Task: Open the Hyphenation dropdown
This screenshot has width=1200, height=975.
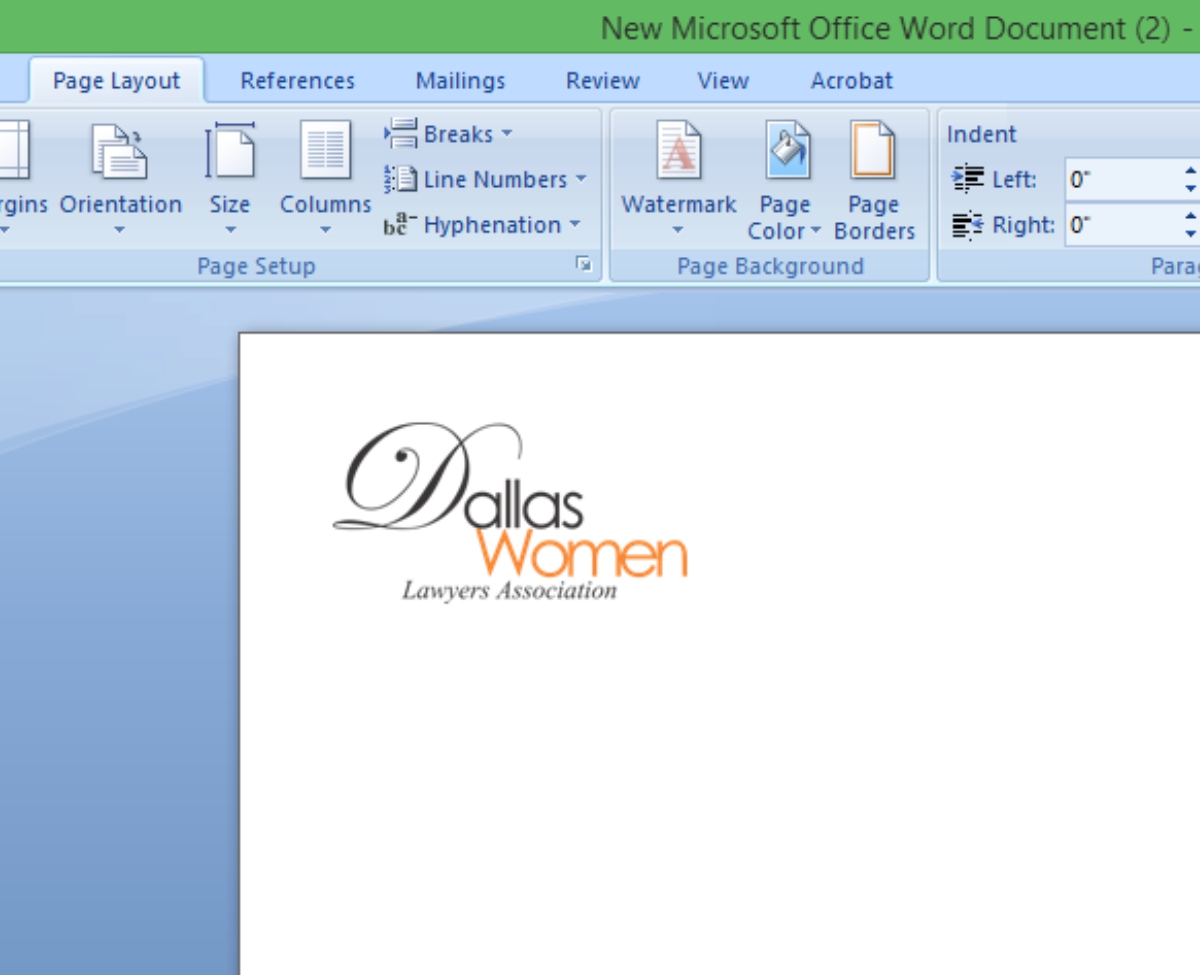Action: 483,225
